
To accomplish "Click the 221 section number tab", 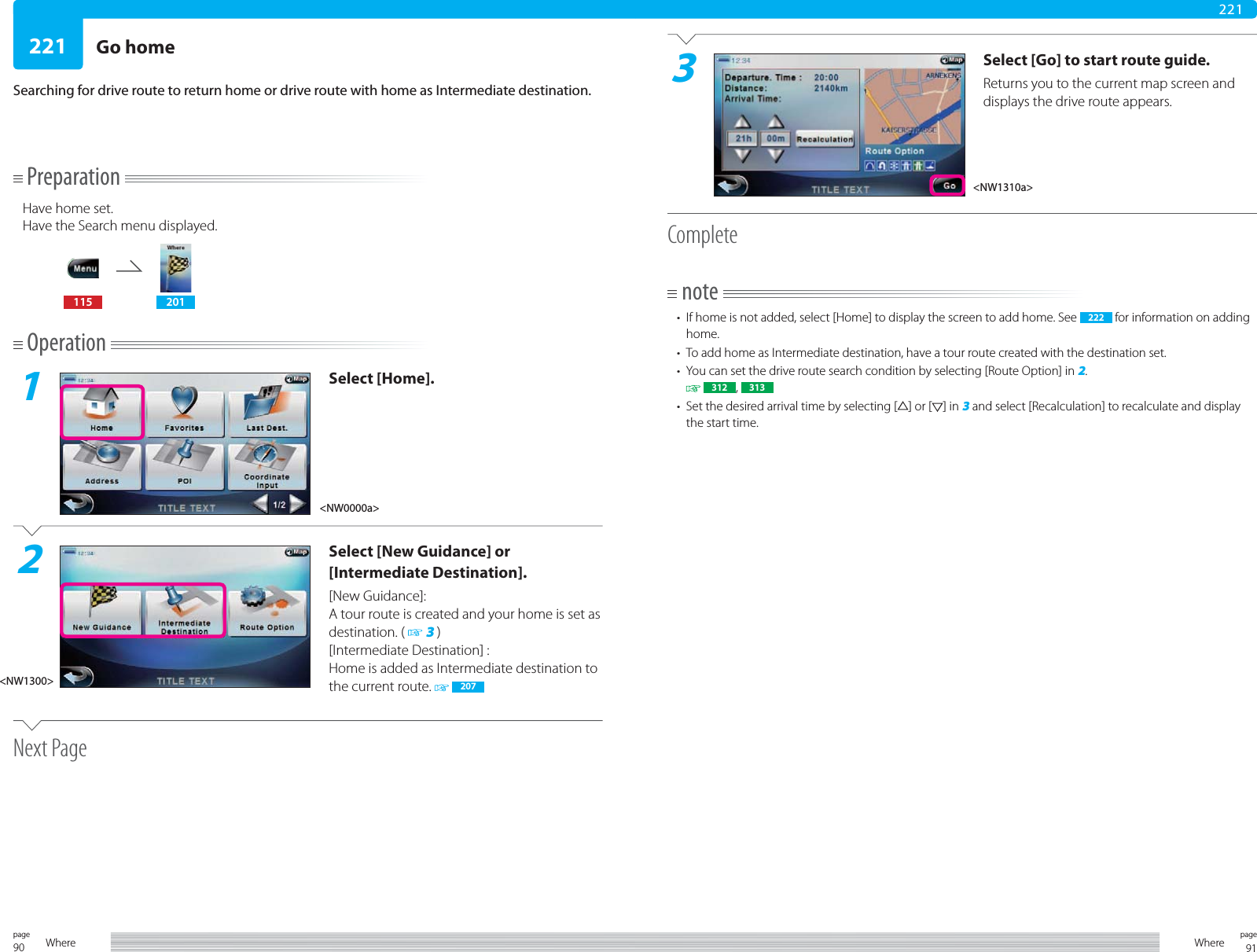I will coord(47,46).
